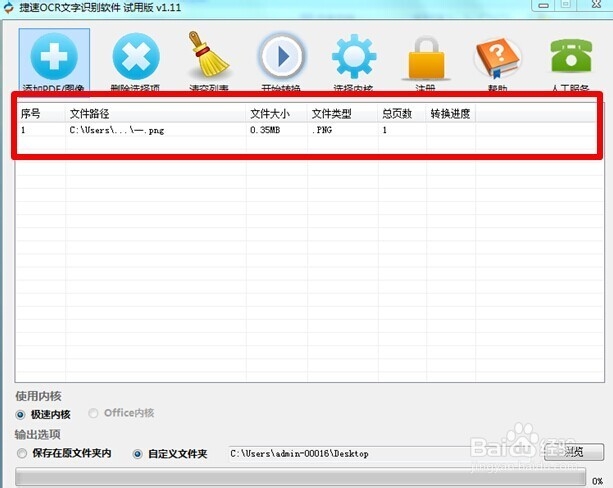Screen dimensions: 613x488
Task: Close the OCR window
Action: pos(596,5)
